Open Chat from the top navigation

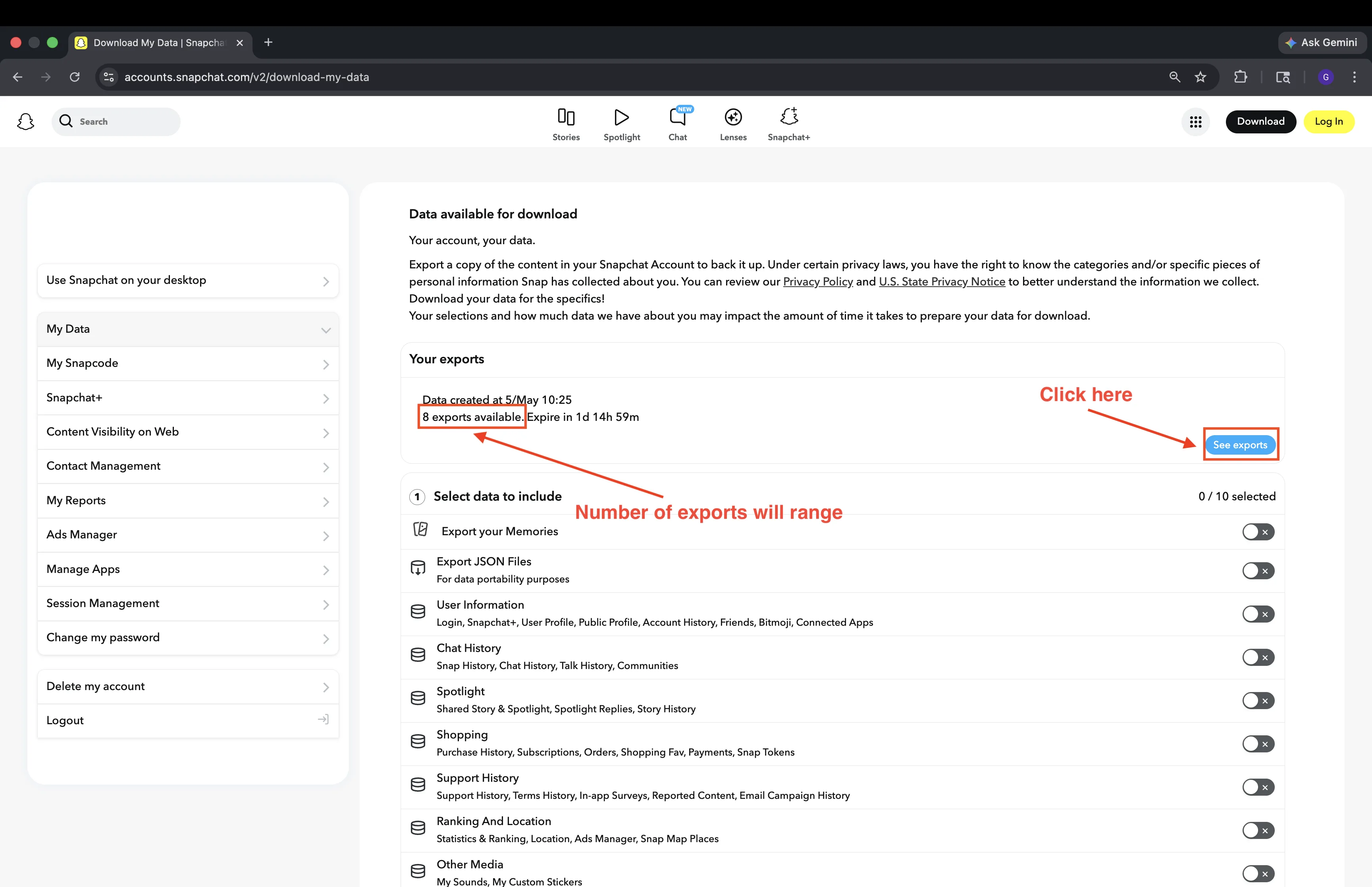(x=678, y=124)
